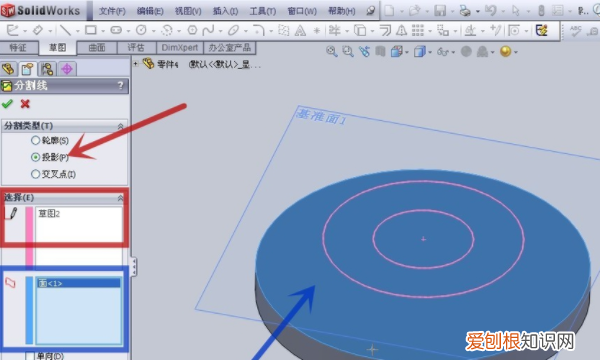
Task: Switch to the 评估 tab
Action: pyautogui.click(x=136, y=48)
